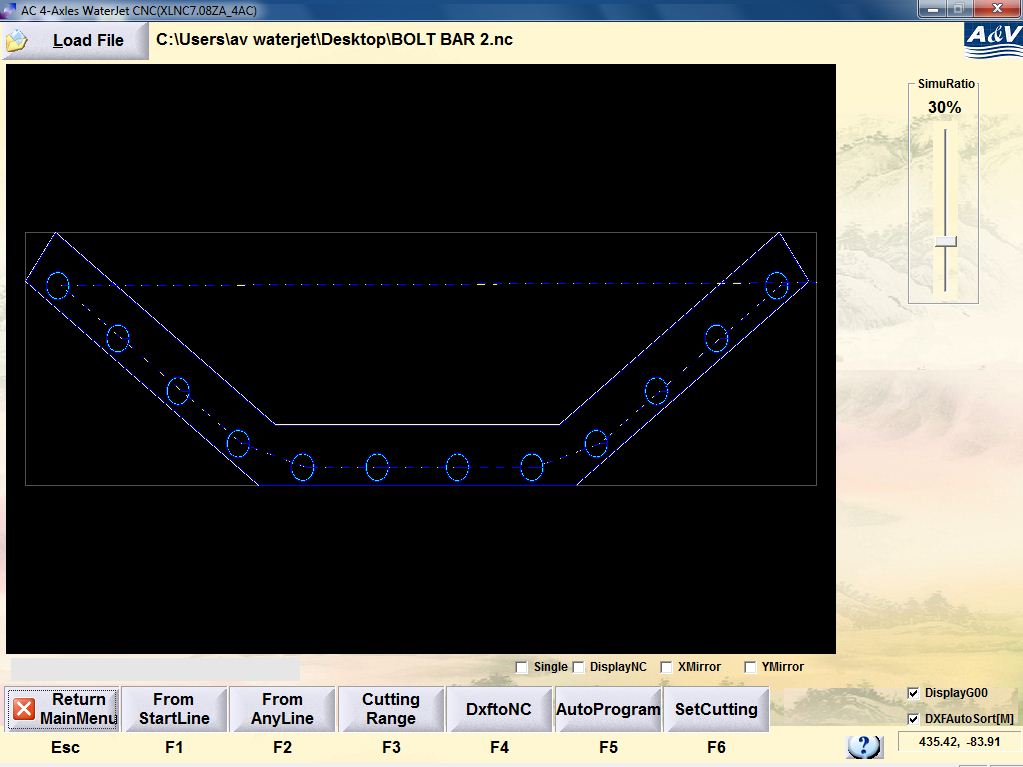Return to MainMenu
The image size is (1023, 767).
(x=63, y=709)
